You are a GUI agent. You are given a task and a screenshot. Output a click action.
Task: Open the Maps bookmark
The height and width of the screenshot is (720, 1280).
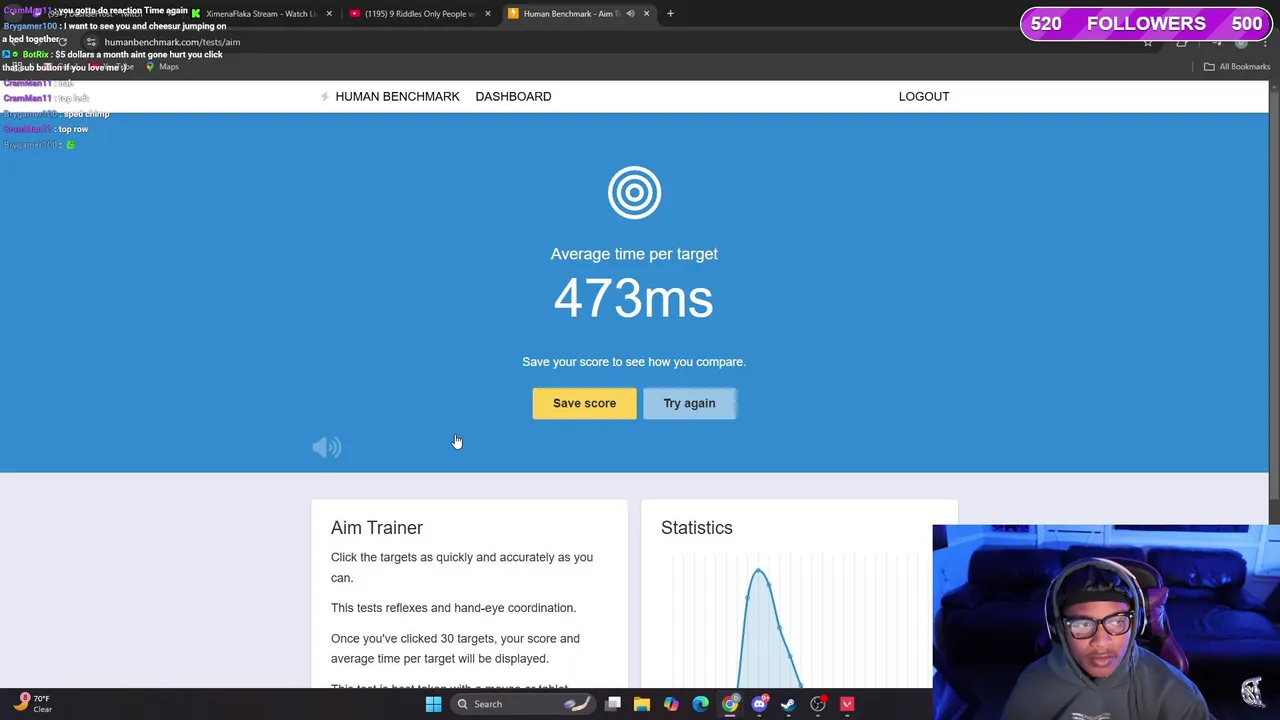(162, 67)
